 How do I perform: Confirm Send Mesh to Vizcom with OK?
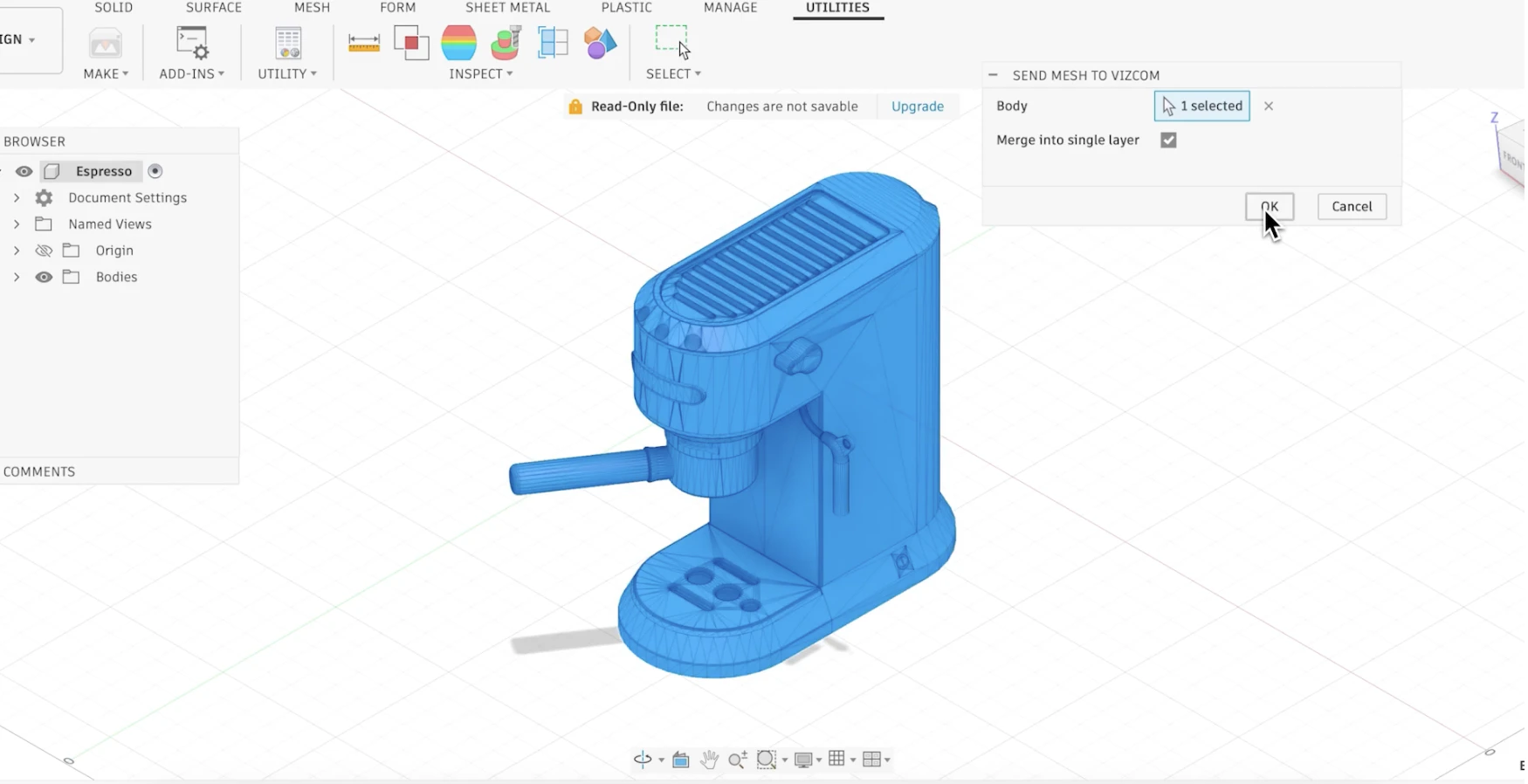[x=1270, y=207]
